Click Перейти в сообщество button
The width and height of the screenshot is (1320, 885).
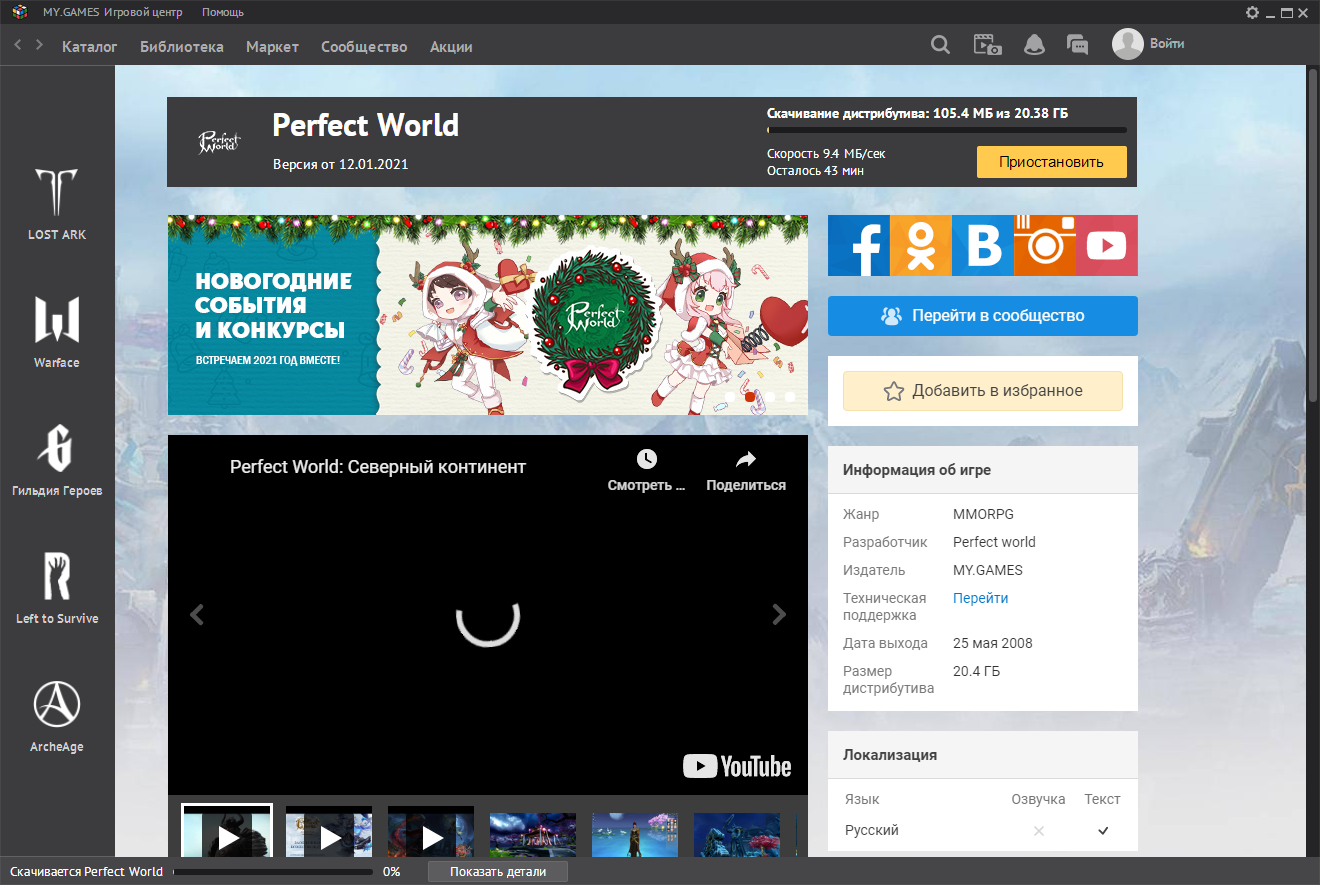[x=983, y=315]
